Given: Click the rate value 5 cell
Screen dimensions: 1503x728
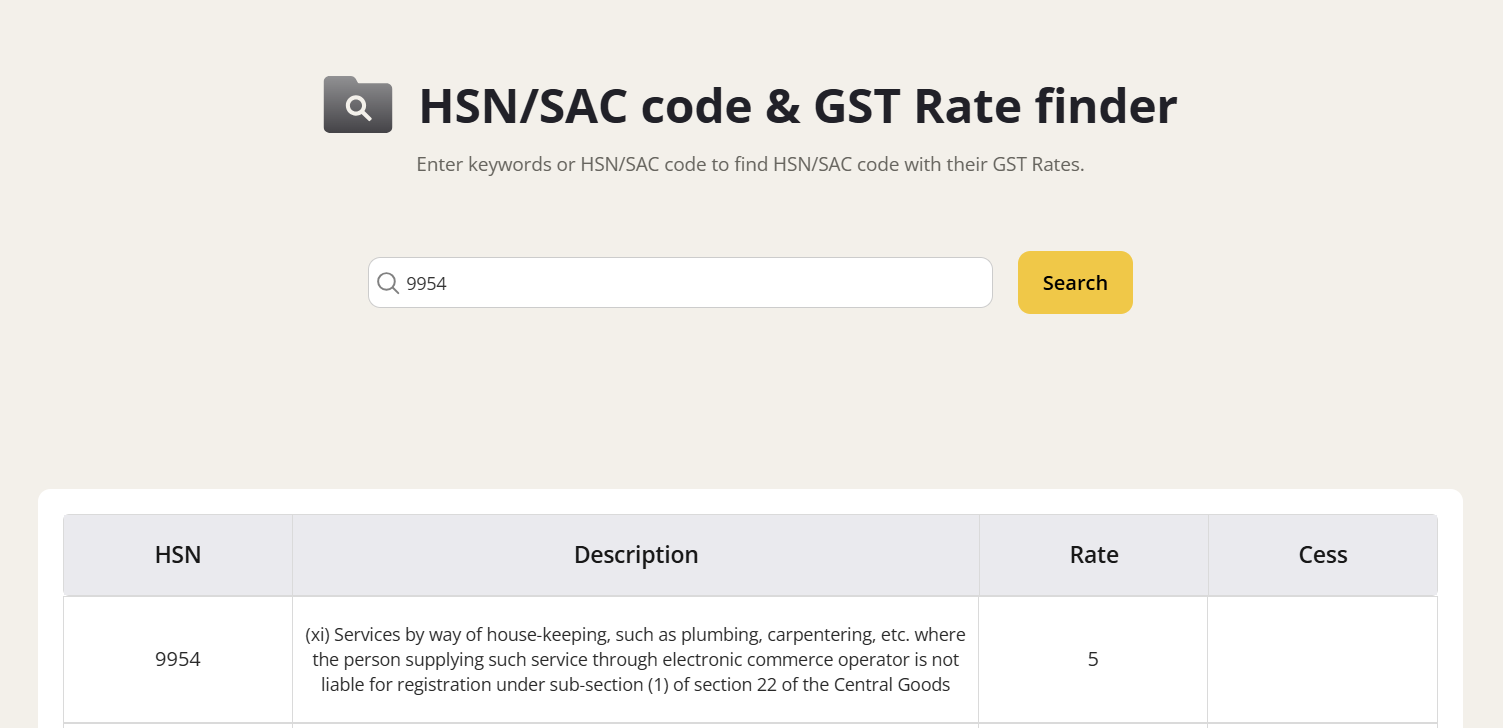Looking at the screenshot, I should coord(1093,659).
